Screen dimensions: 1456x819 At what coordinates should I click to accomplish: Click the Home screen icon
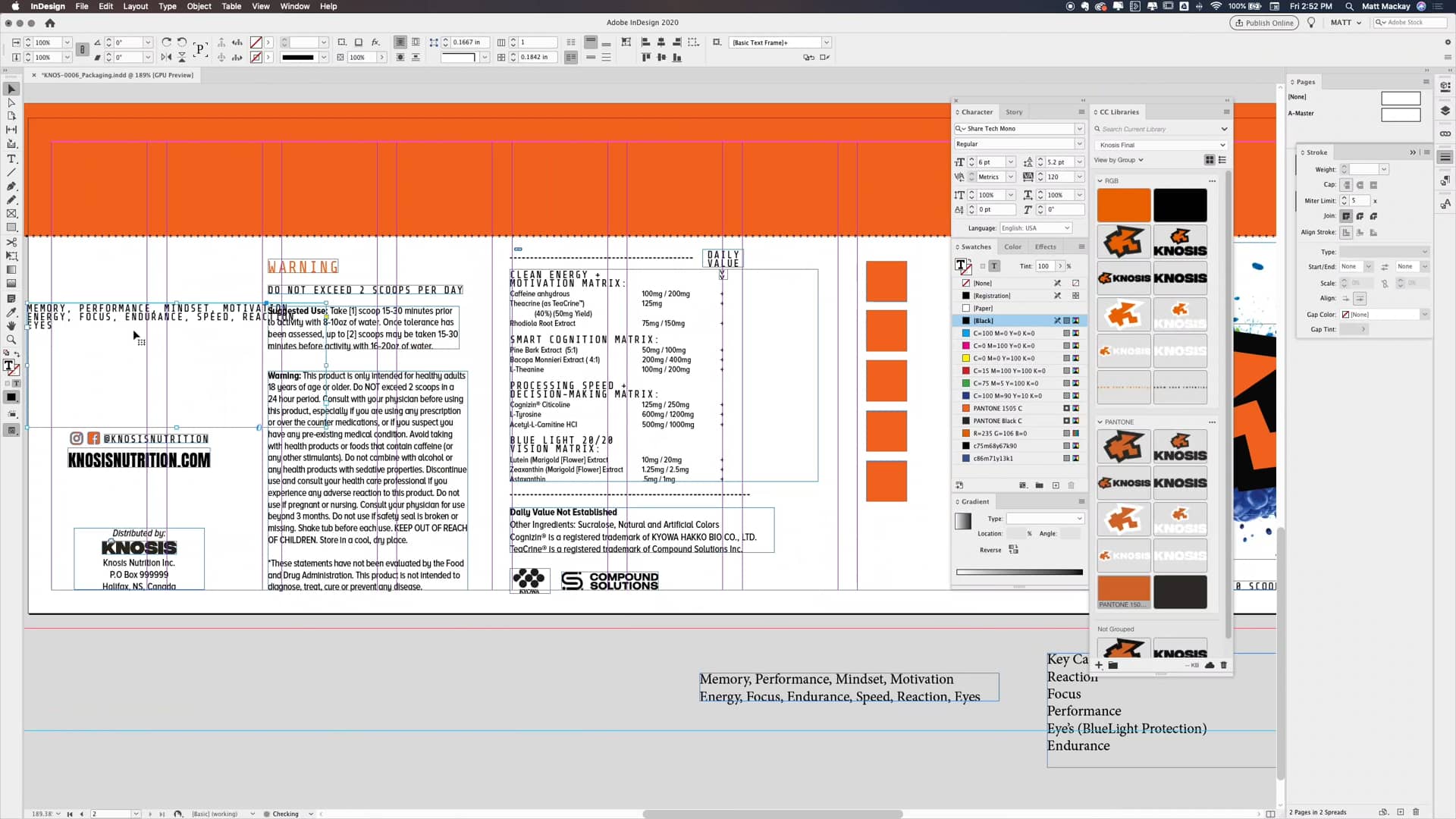50,23
